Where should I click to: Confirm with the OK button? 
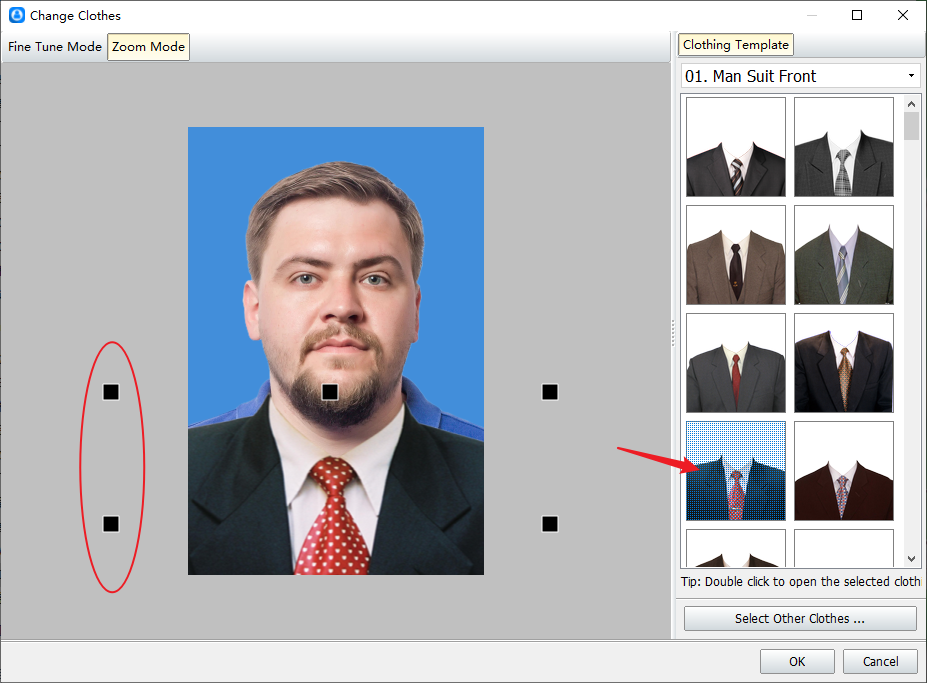pyautogui.click(x=797, y=661)
